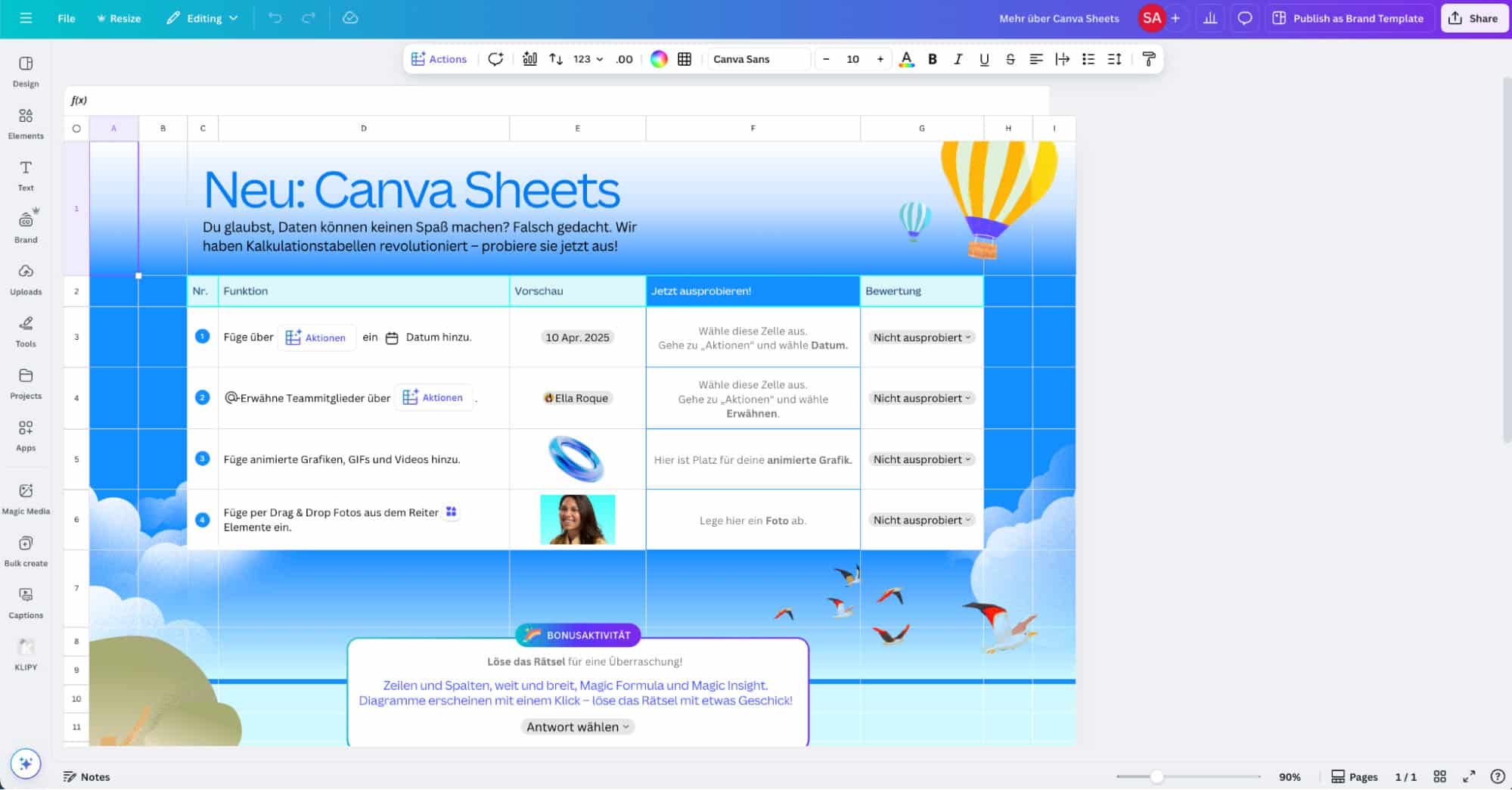Open Magic Media in sidebar

click(26, 499)
